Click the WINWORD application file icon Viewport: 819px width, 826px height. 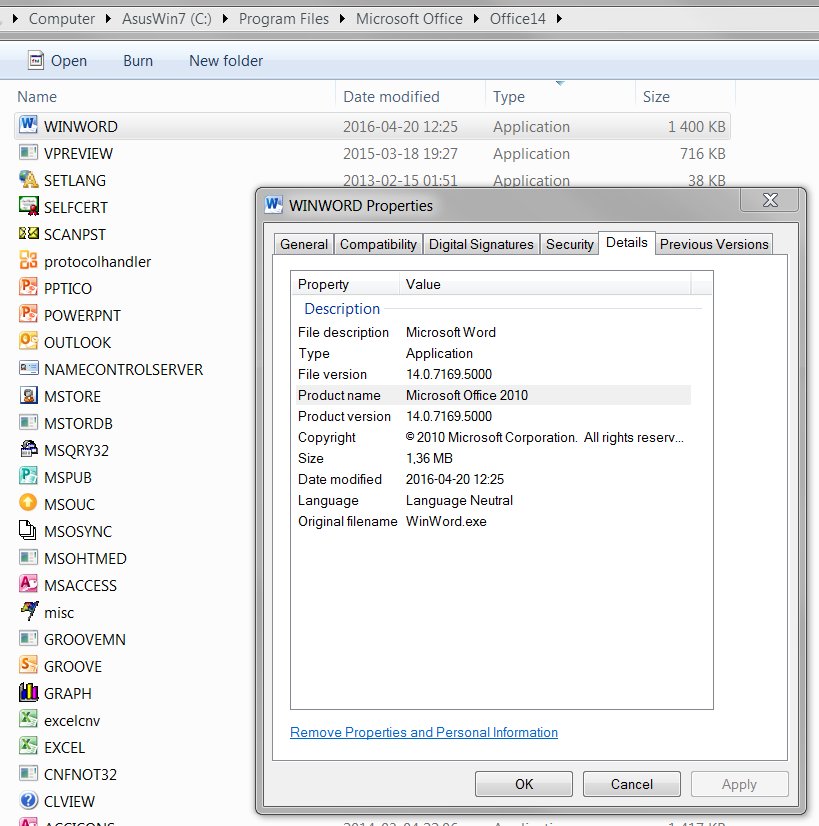(x=28, y=127)
